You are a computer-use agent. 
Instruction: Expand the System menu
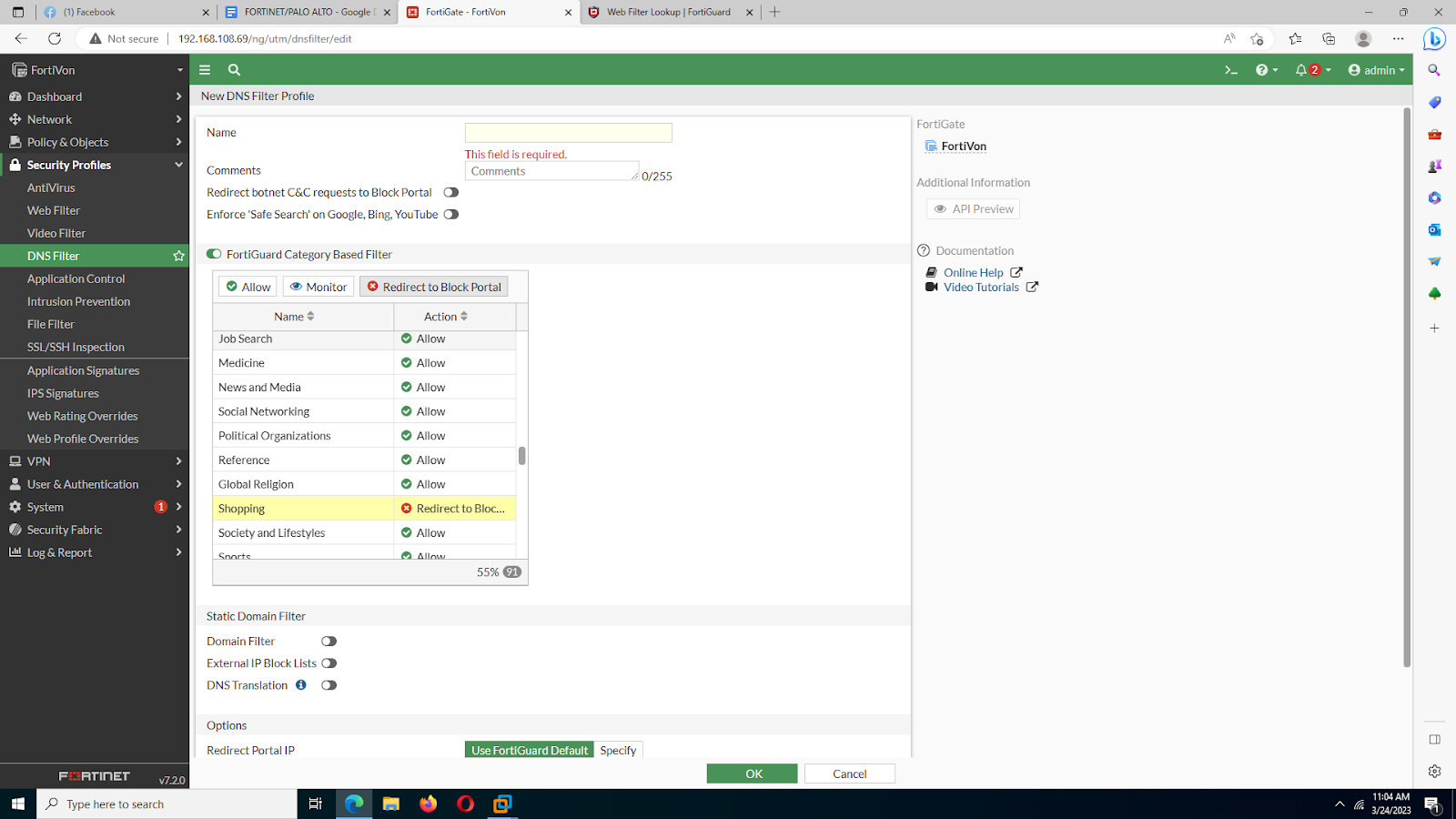pos(95,507)
